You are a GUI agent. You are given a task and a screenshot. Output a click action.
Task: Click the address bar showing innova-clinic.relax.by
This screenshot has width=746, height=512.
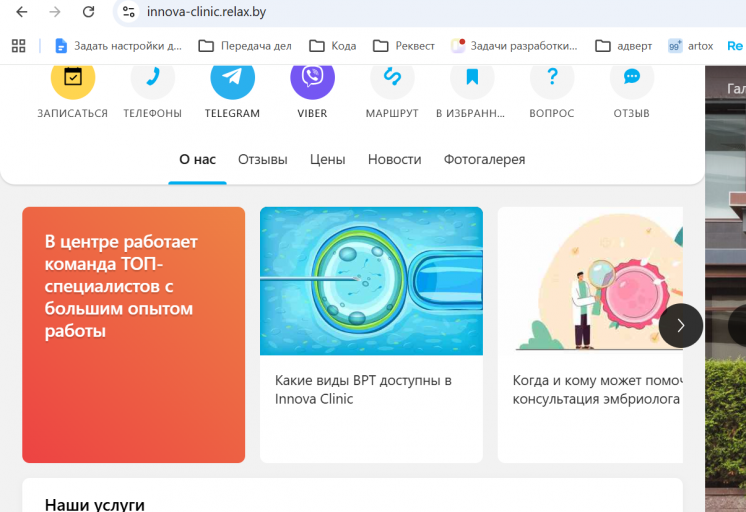(x=428, y=12)
